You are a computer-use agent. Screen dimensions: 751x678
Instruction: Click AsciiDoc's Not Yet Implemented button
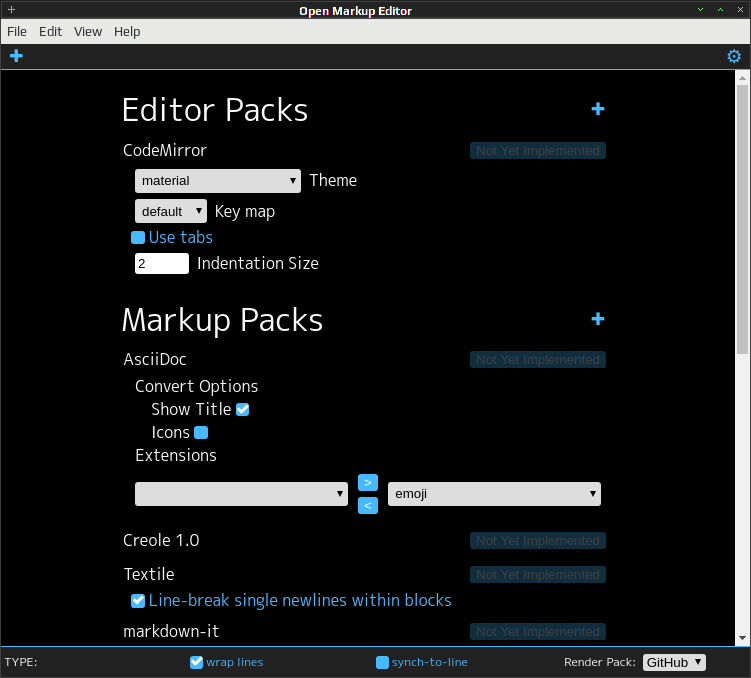pyautogui.click(x=538, y=360)
